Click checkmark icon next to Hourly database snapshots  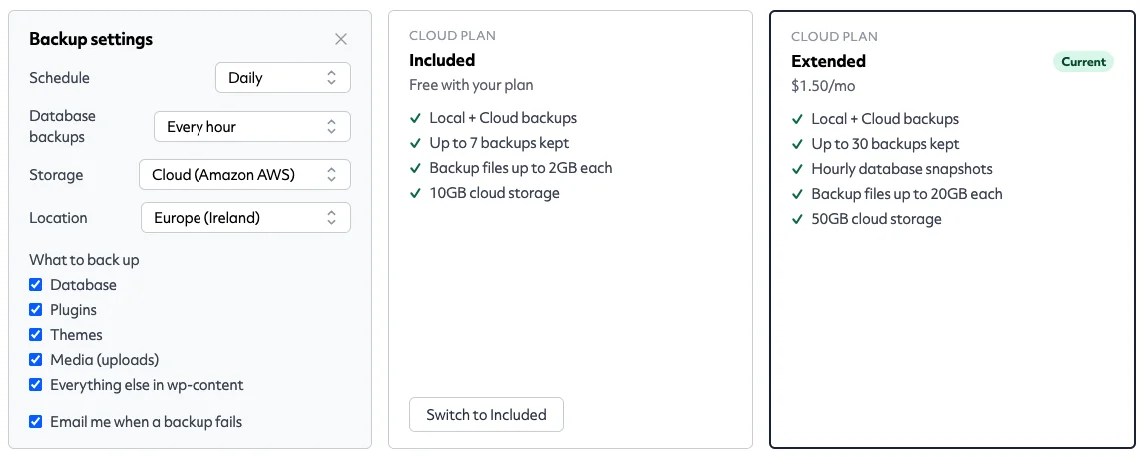[797, 169]
